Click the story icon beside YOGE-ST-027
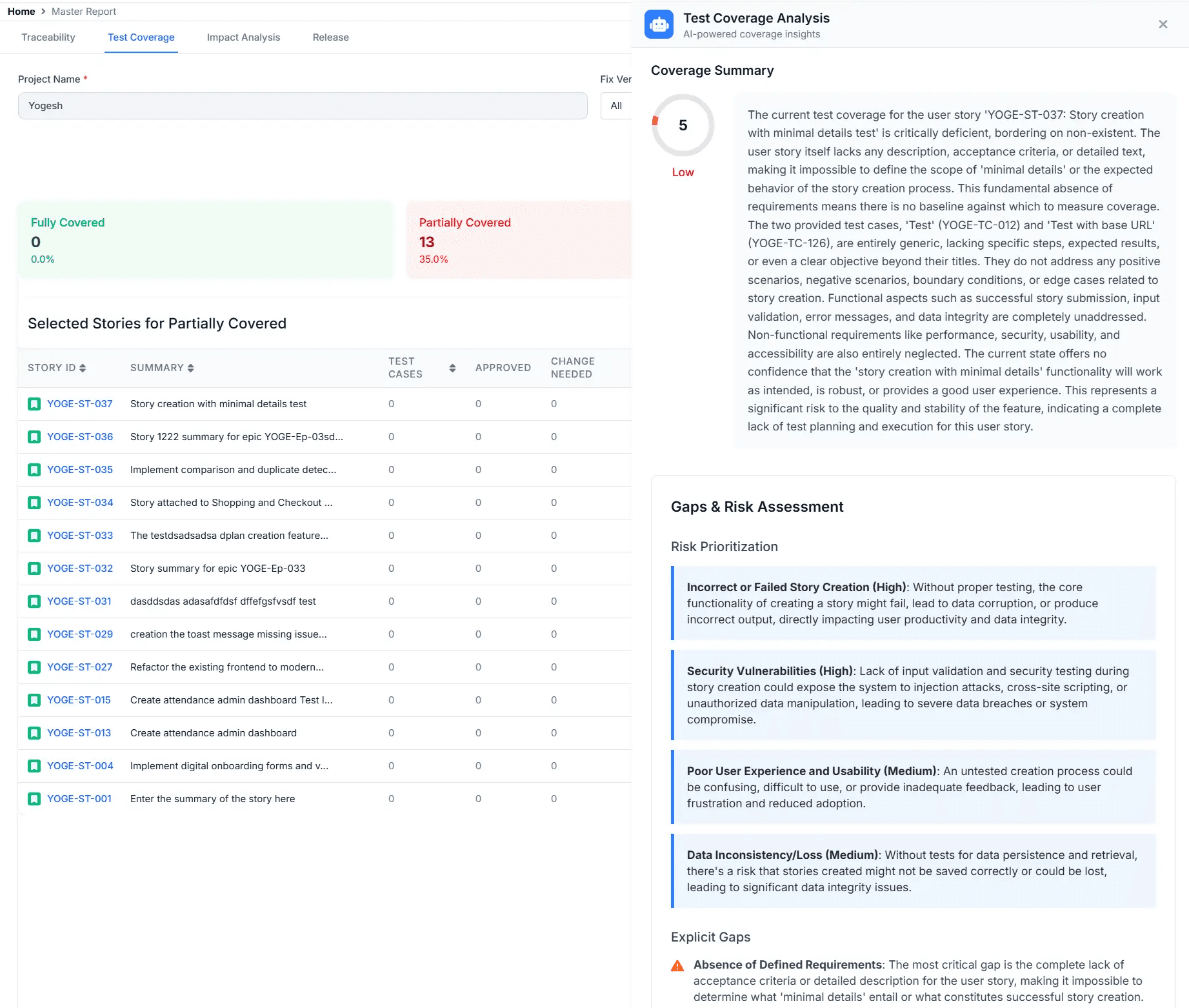Viewport: 1189px width, 1008px height. pyautogui.click(x=34, y=667)
